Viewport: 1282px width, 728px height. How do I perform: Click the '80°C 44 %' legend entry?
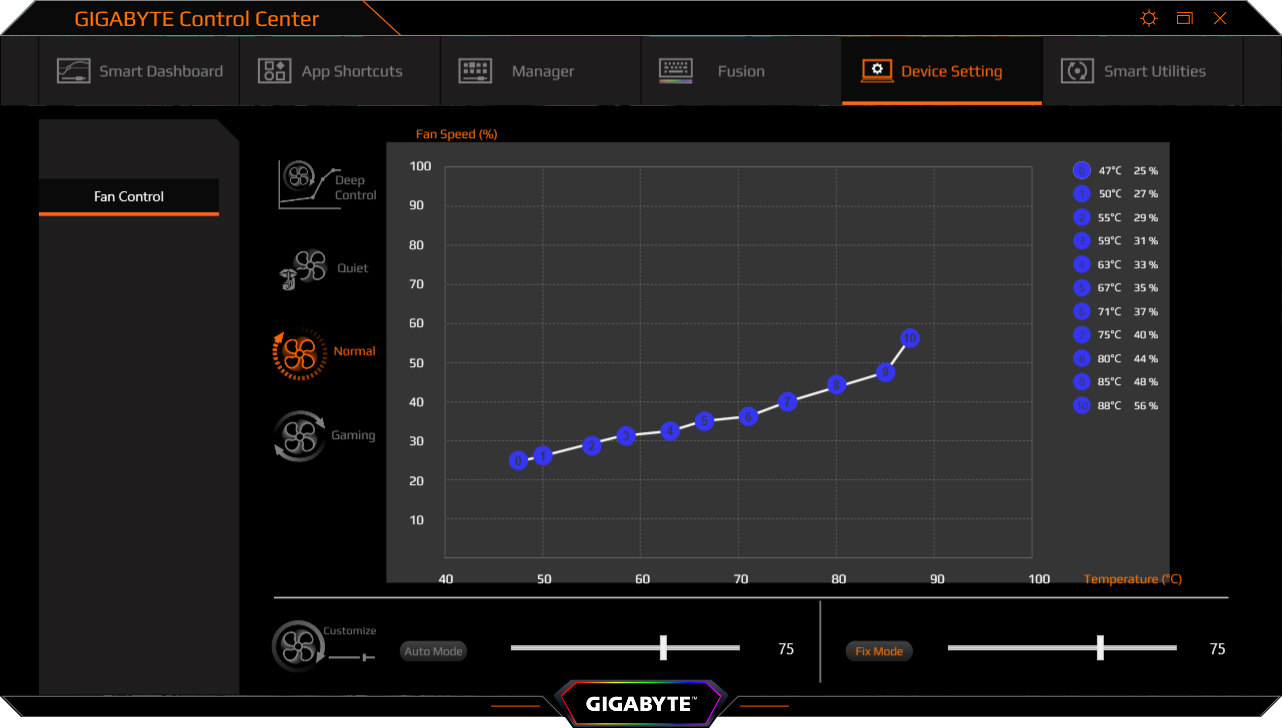1116,359
